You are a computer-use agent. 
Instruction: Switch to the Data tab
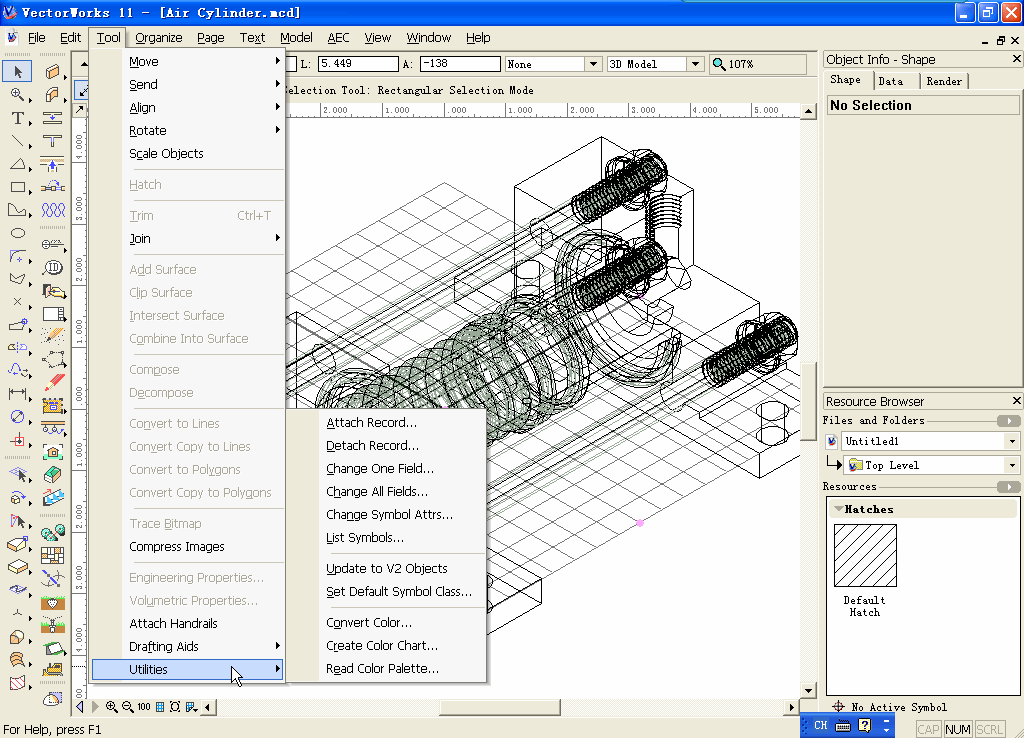891,81
